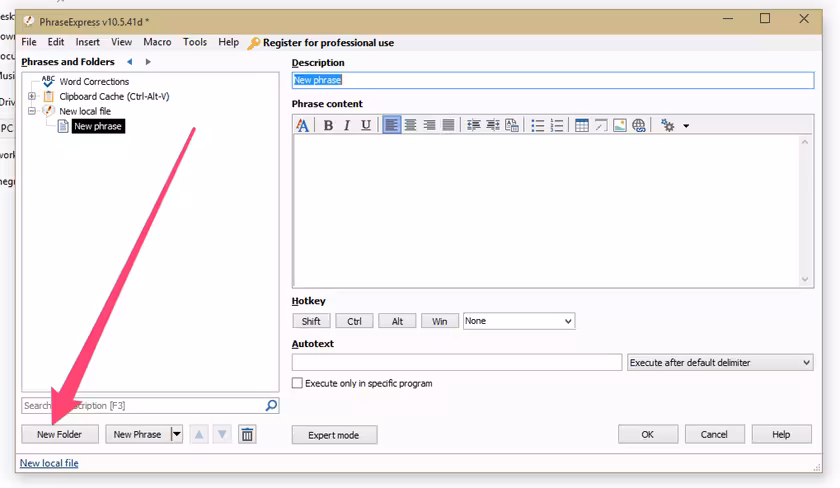
Task: Click the New Folder button
Action: [59, 434]
